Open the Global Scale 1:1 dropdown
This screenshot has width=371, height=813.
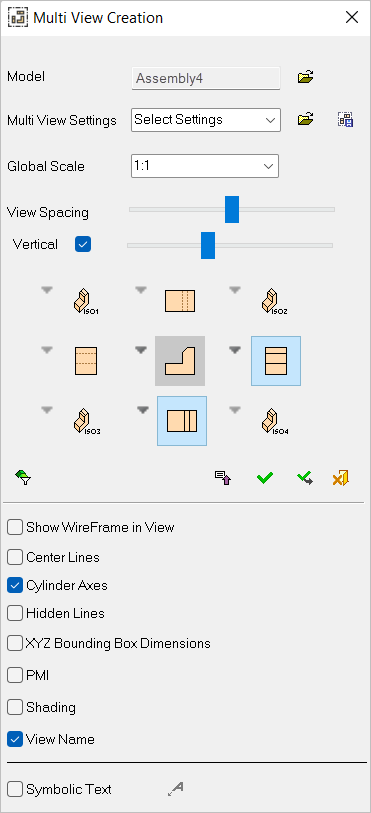[x=205, y=166]
